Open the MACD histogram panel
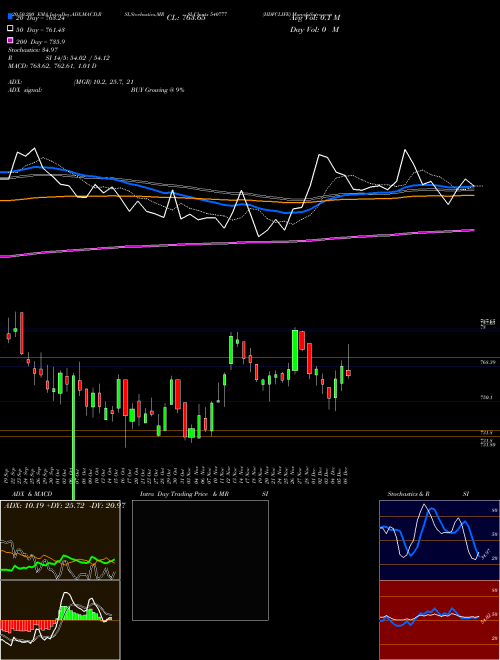This screenshot has width=500, height=660. point(60,620)
